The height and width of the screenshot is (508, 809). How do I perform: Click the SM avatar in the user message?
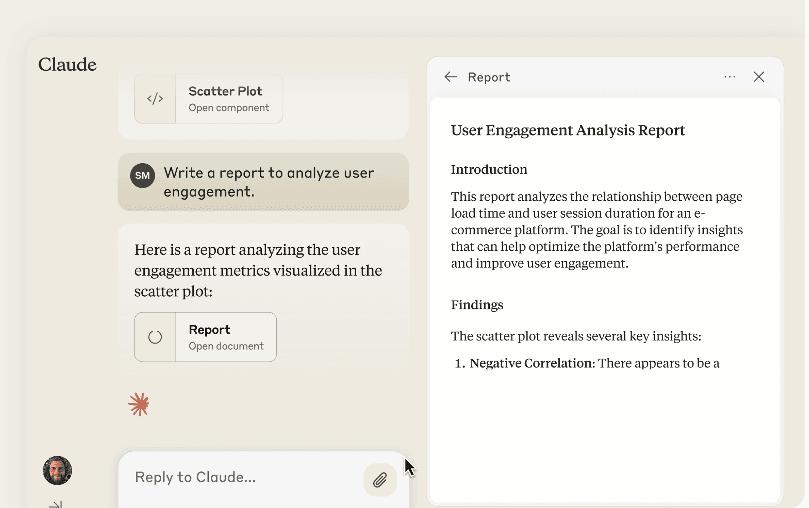[x=142, y=175]
